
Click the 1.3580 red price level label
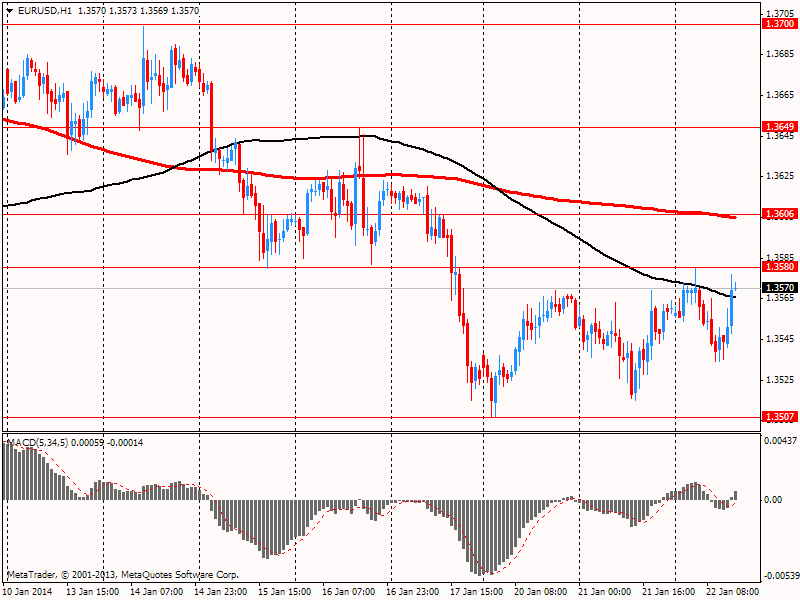tap(781, 267)
